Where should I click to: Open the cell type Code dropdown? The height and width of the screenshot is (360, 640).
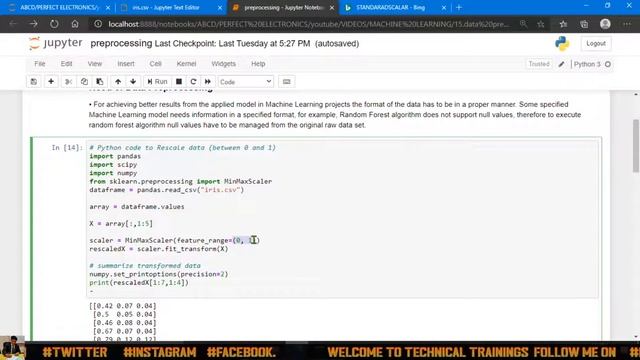coord(246,82)
